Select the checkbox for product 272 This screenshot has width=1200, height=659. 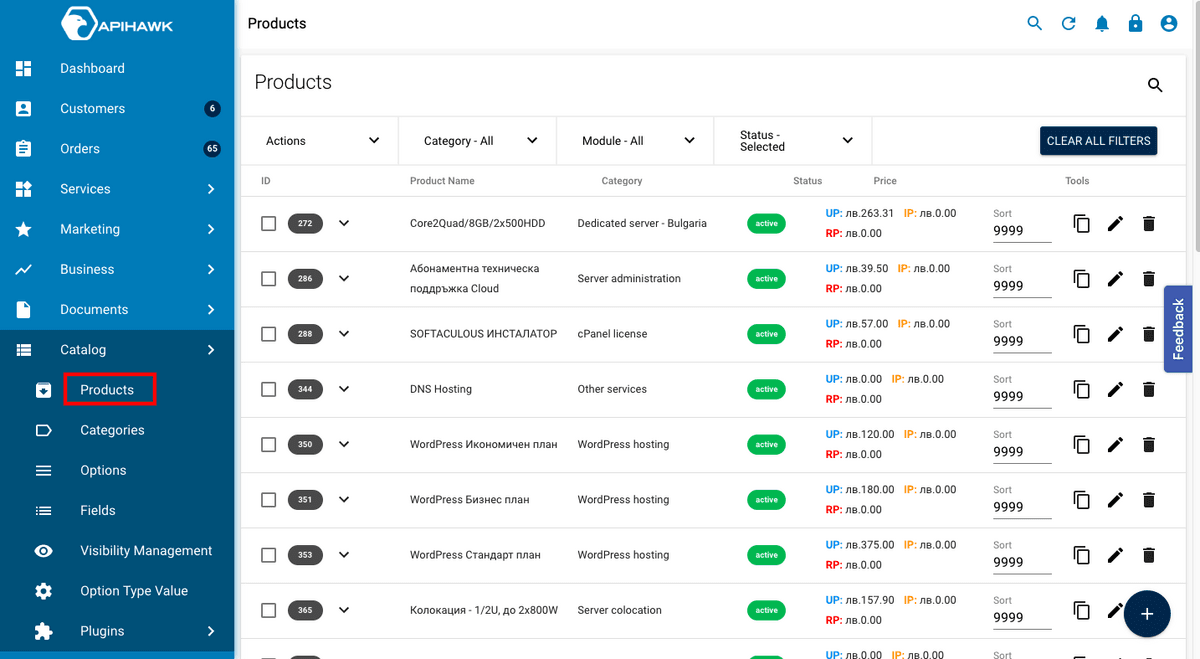click(268, 223)
